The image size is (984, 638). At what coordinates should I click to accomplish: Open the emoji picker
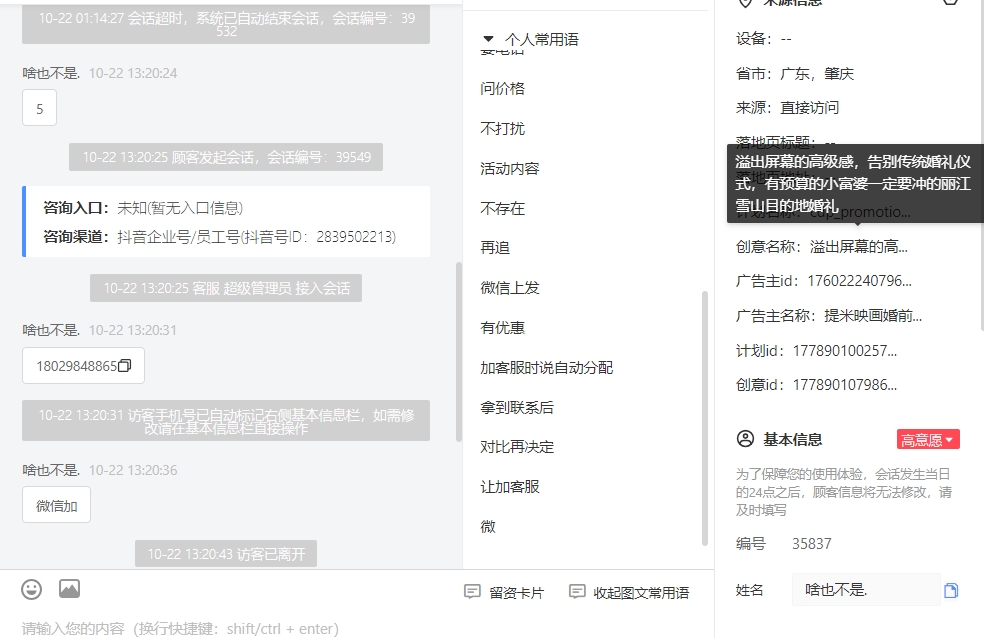[31, 589]
